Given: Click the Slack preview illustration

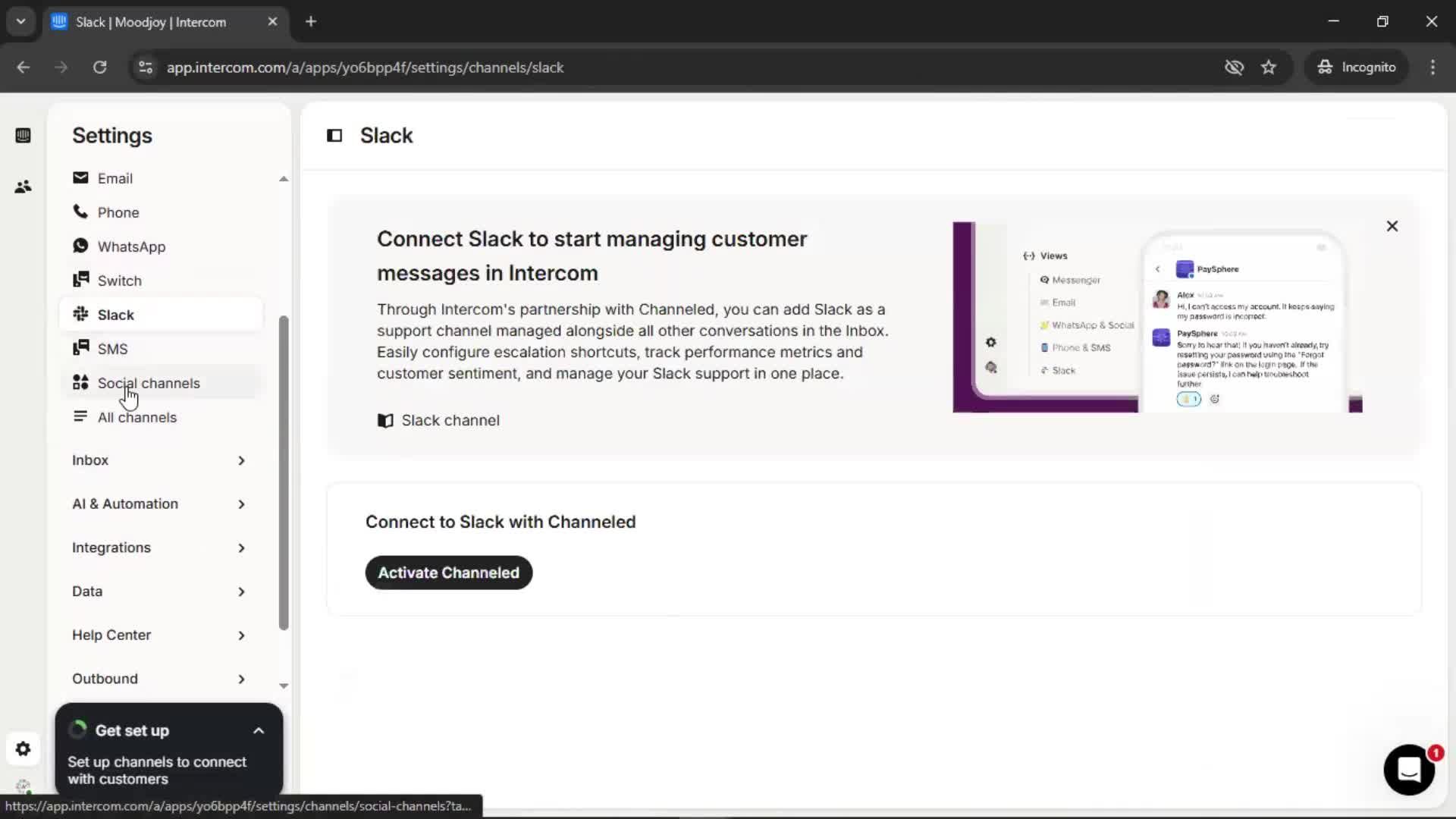Looking at the screenshot, I should click(1157, 317).
